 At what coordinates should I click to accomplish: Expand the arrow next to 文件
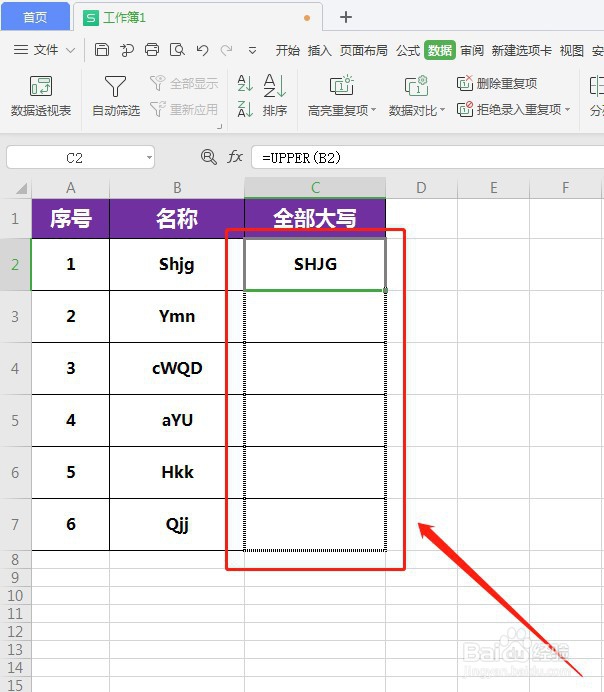[x=70, y=50]
